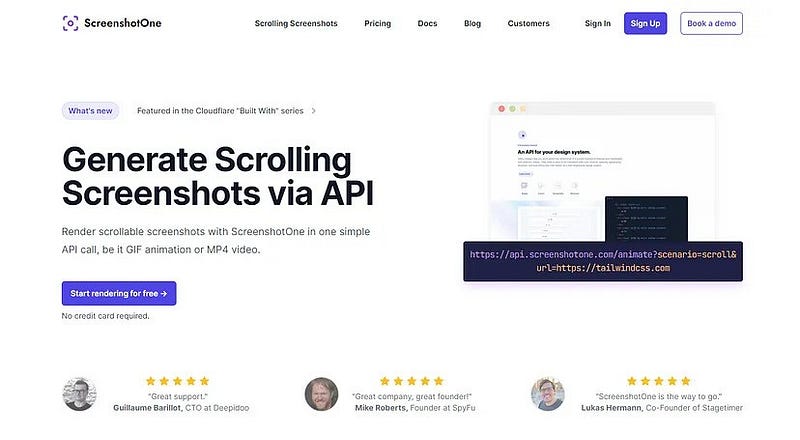This screenshot has height=440, width=800.
Task: Click Mike Roberts, Founder at SpyFu text
Action: click(415, 408)
